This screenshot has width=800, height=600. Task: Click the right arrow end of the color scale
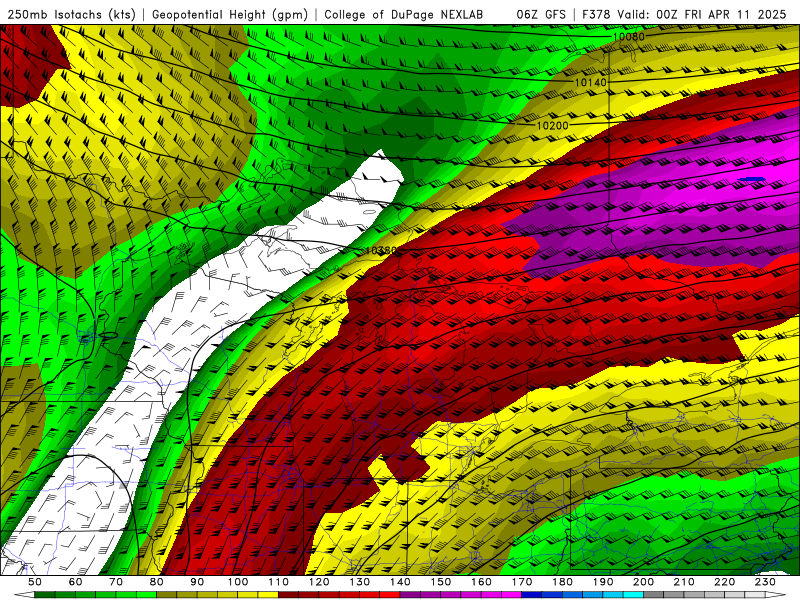[776, 595]
